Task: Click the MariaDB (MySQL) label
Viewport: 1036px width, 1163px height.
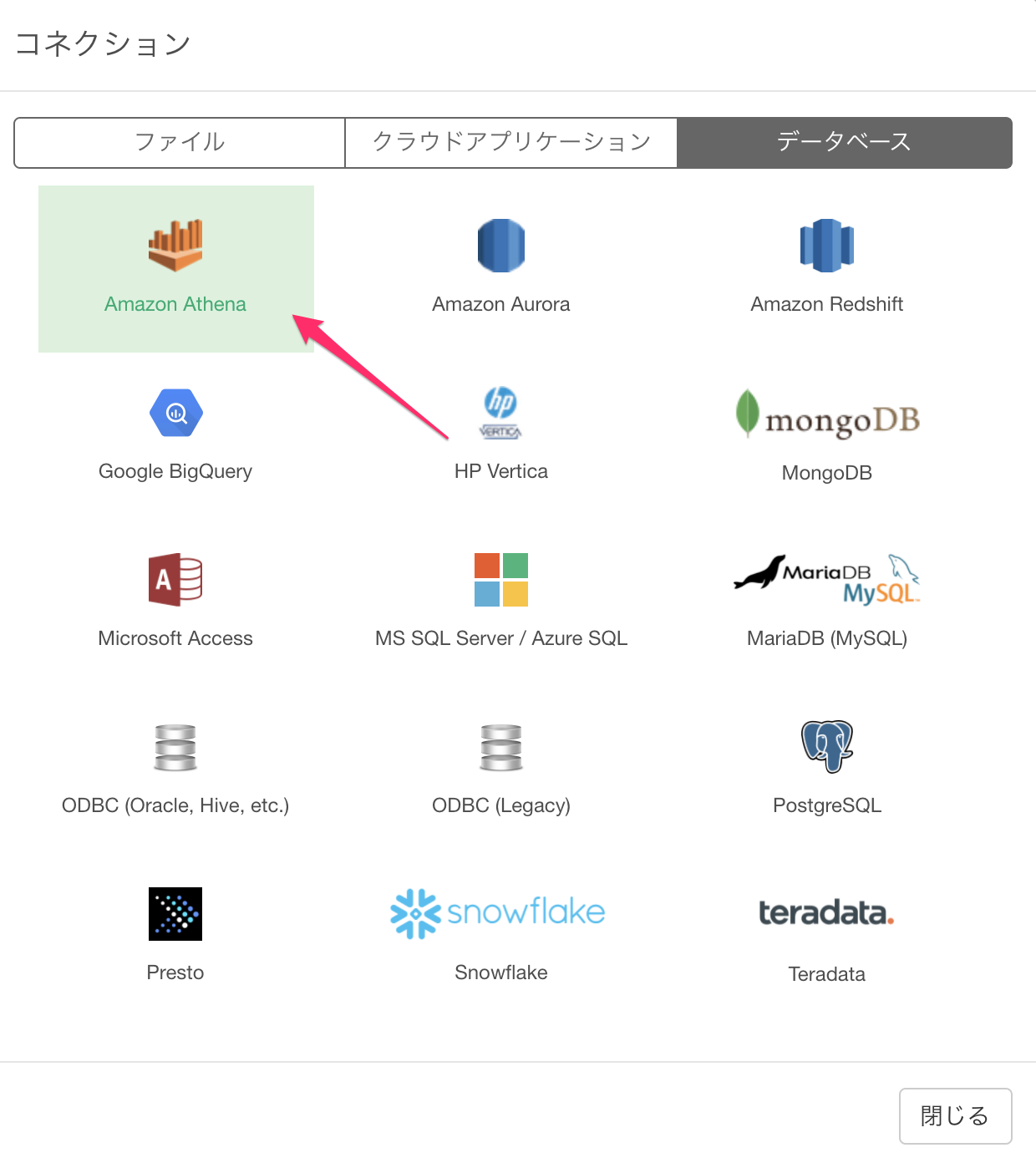Action: point(827,638)
